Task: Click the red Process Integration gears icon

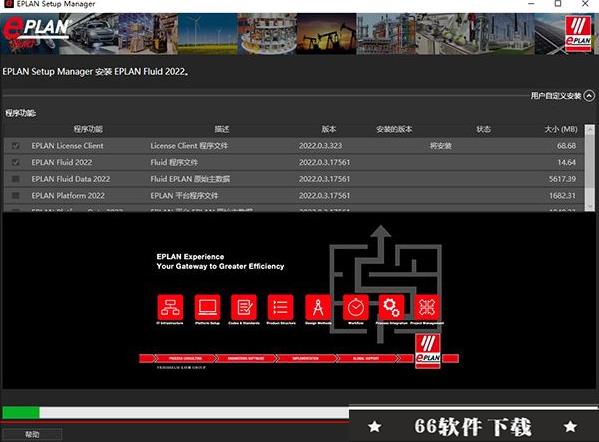Action: click(x=392, y=307)
